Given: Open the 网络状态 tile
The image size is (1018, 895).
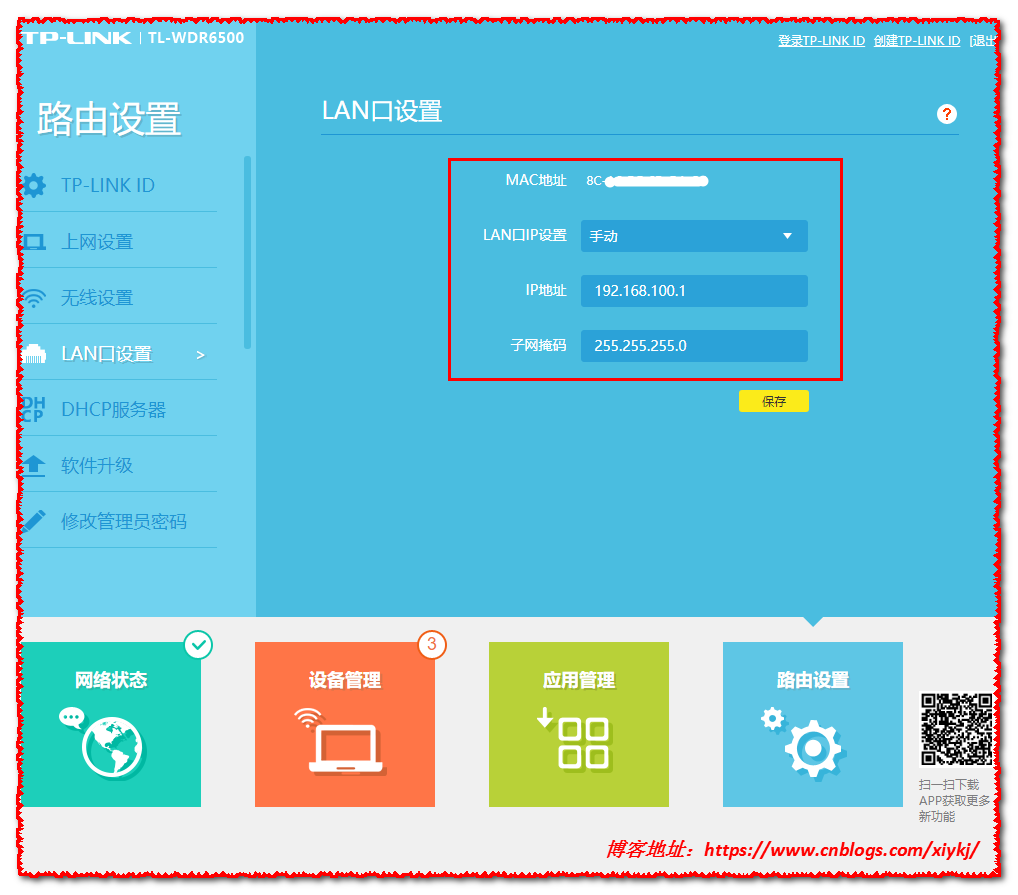Looking at the screenshot, I should pyautogui.click(x=111, y=724).
